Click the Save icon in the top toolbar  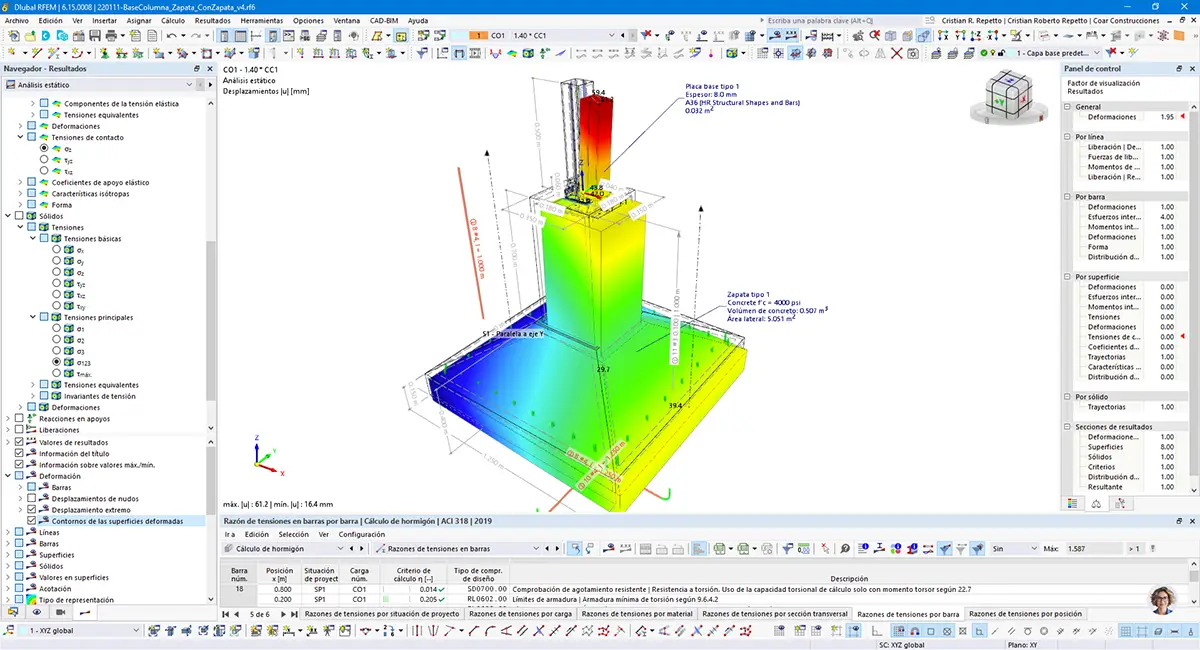tap(95, 35)
